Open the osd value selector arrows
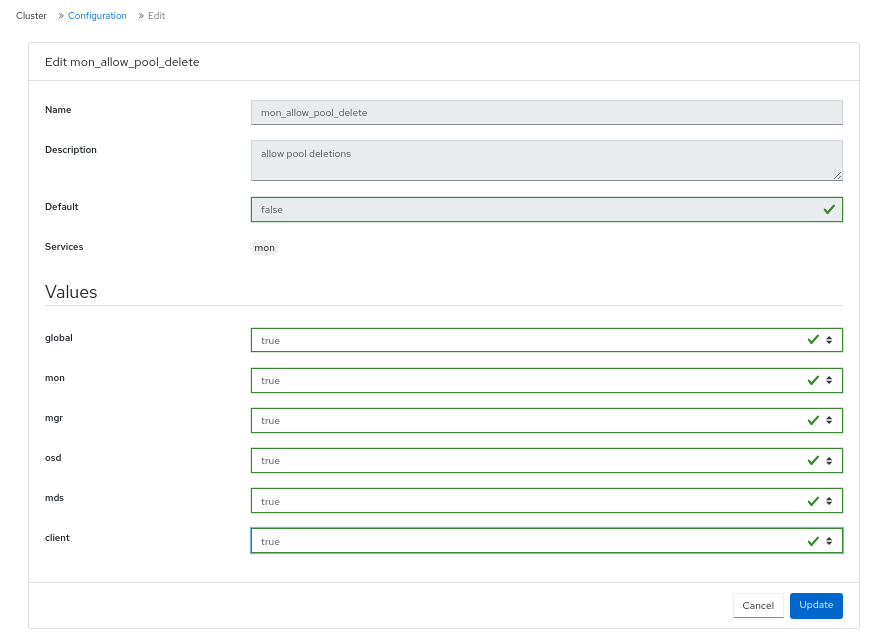Viewport: 875px width, 644px height. (x=829, y=460)
